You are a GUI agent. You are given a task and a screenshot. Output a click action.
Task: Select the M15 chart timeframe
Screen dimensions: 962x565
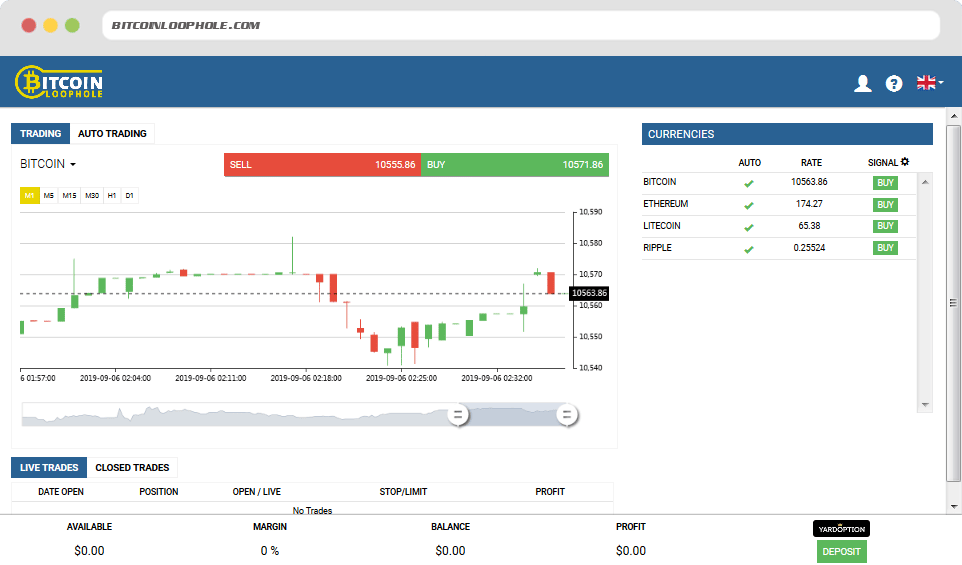pyautogui.click(x=69, y=196)
